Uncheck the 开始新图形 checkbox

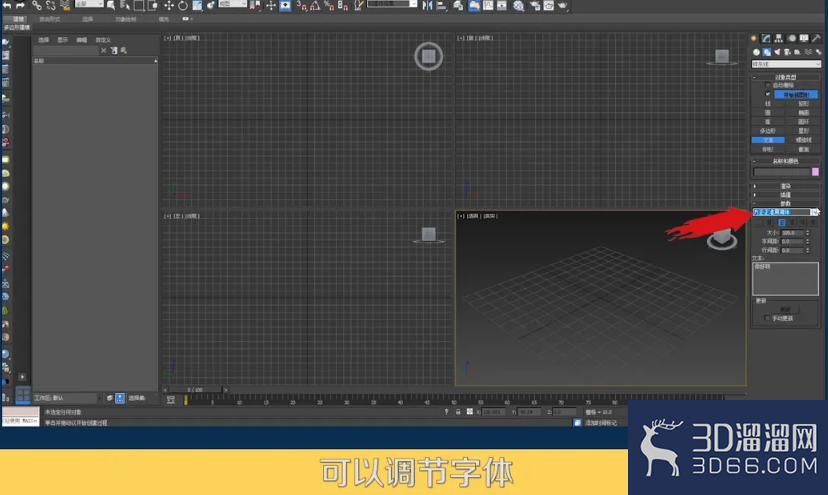pos(768,94)
